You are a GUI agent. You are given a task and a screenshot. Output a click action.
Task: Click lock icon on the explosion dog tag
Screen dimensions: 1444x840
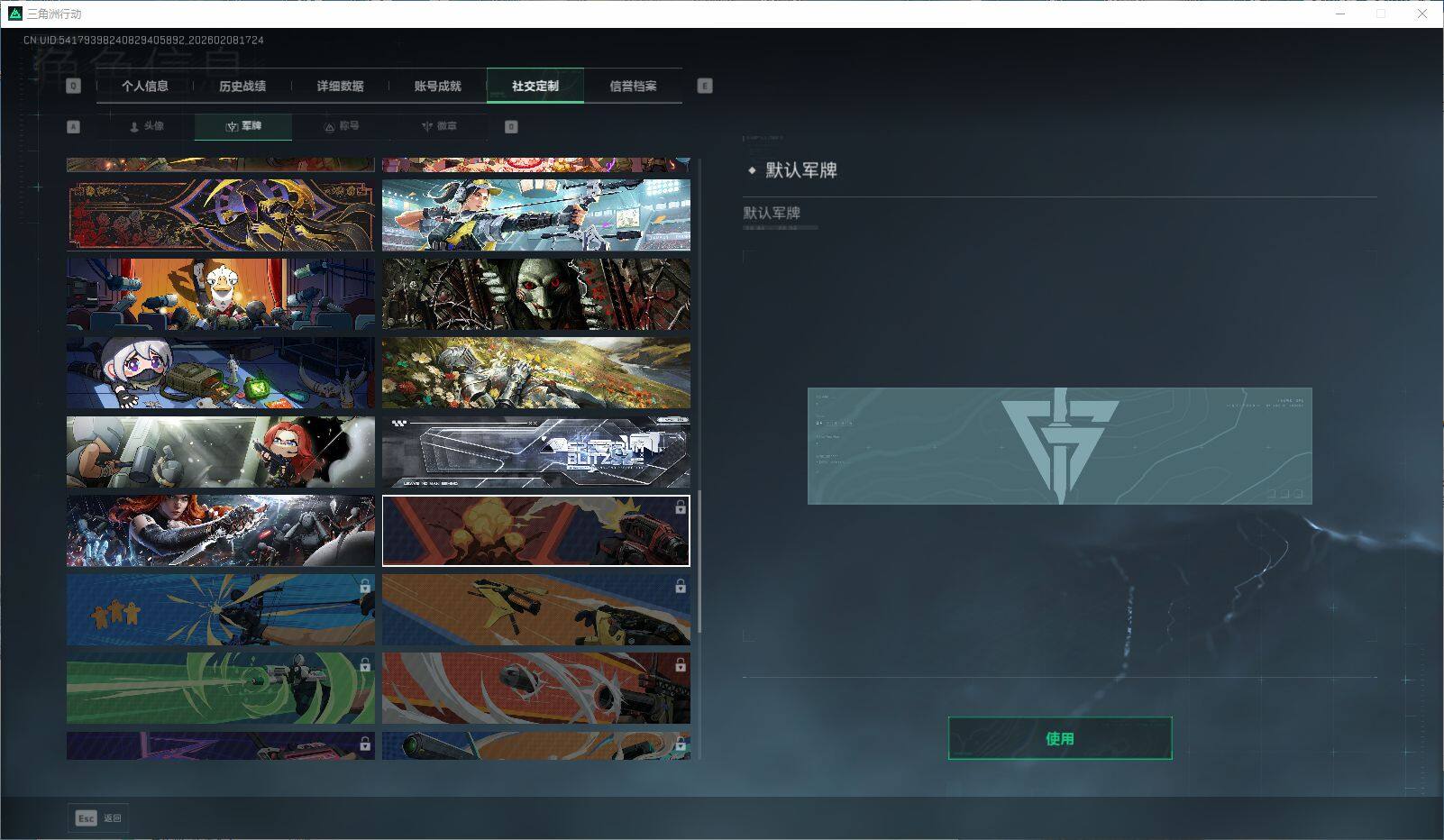pos(681,508)
